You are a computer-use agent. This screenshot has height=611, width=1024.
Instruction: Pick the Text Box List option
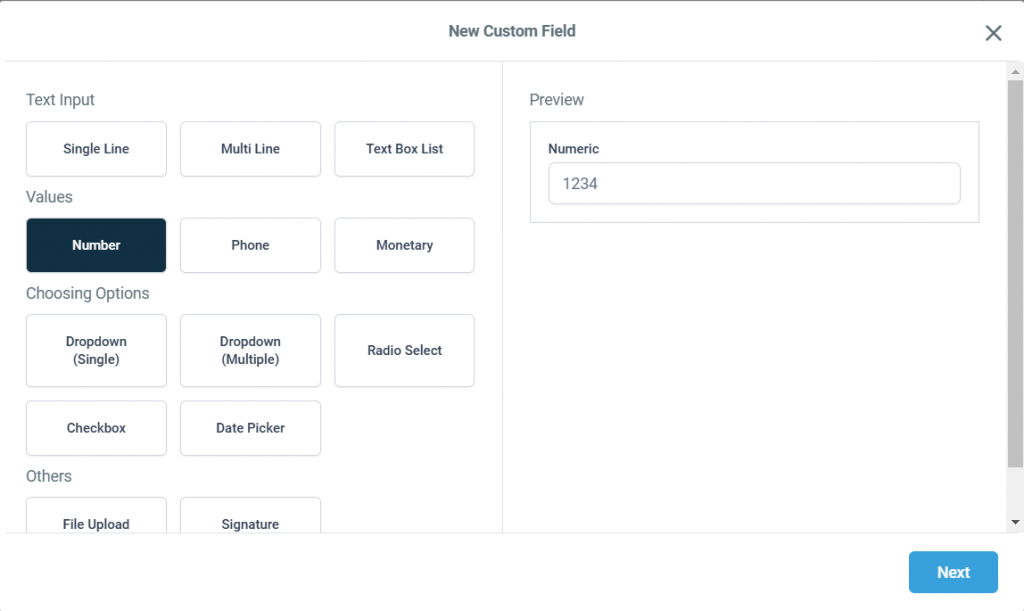(x=404, y=149)
